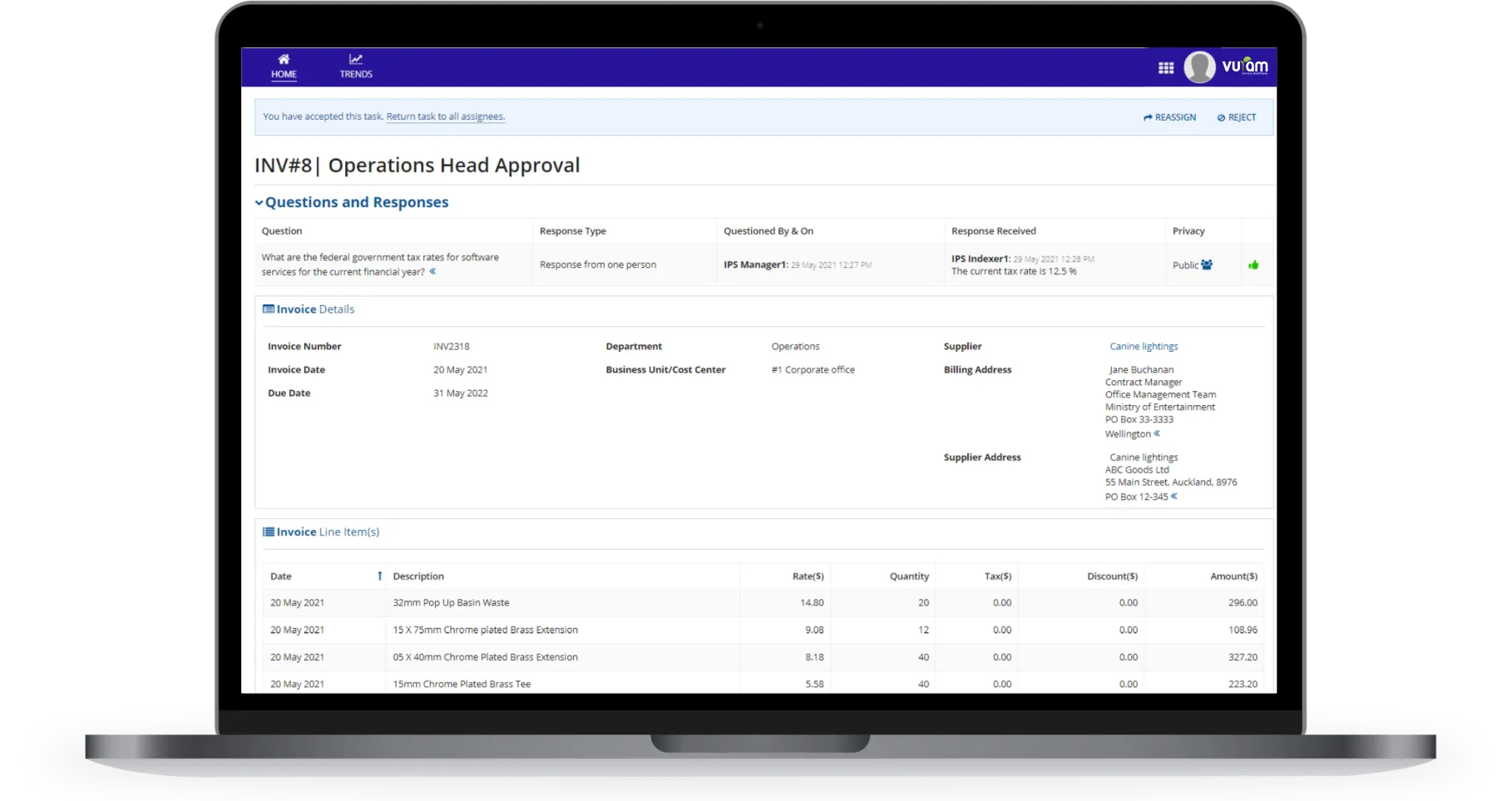The image size is (1512, 801).
Task: Open the Trends tab
Action: [356, 67]
